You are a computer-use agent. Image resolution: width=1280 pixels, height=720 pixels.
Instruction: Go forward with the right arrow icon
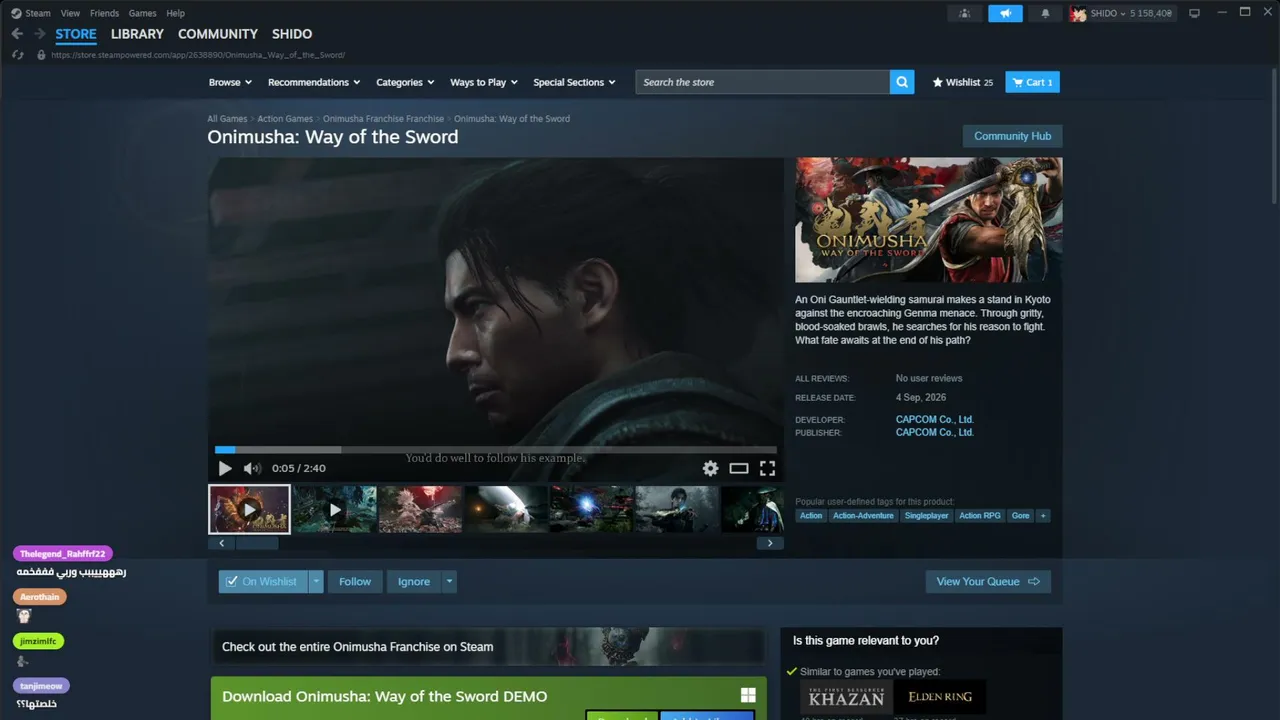(40, 34)
